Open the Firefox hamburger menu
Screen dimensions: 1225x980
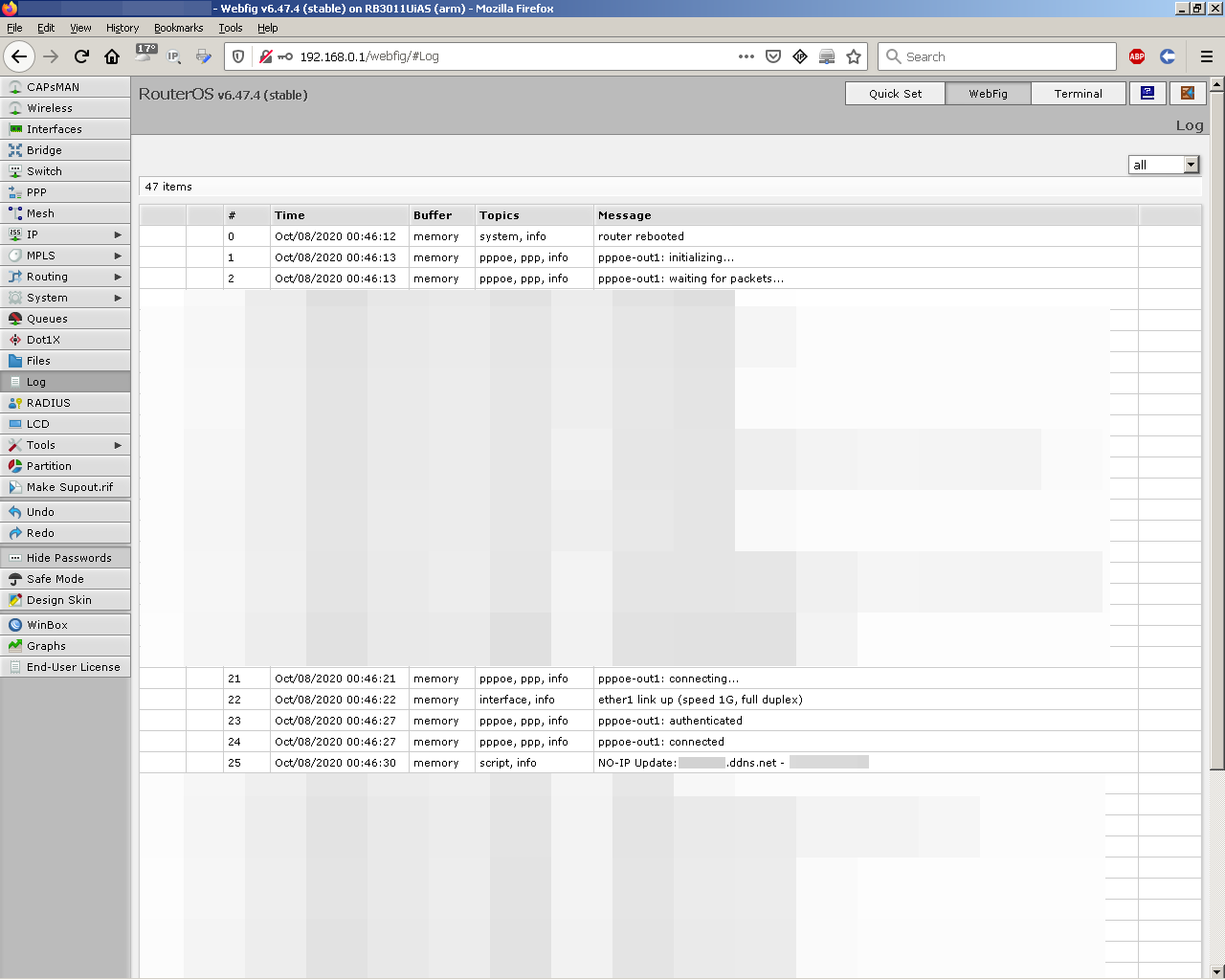(x=1207, y=56)
